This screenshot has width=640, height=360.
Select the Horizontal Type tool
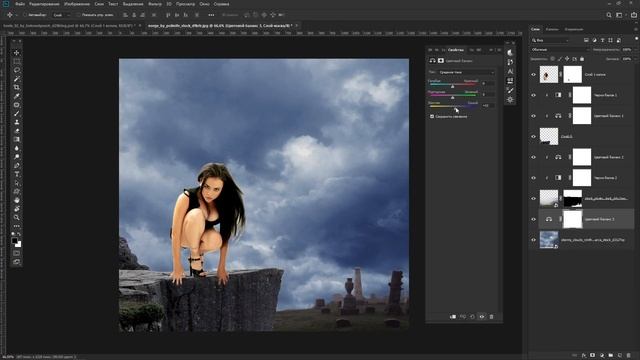(17, 174)
